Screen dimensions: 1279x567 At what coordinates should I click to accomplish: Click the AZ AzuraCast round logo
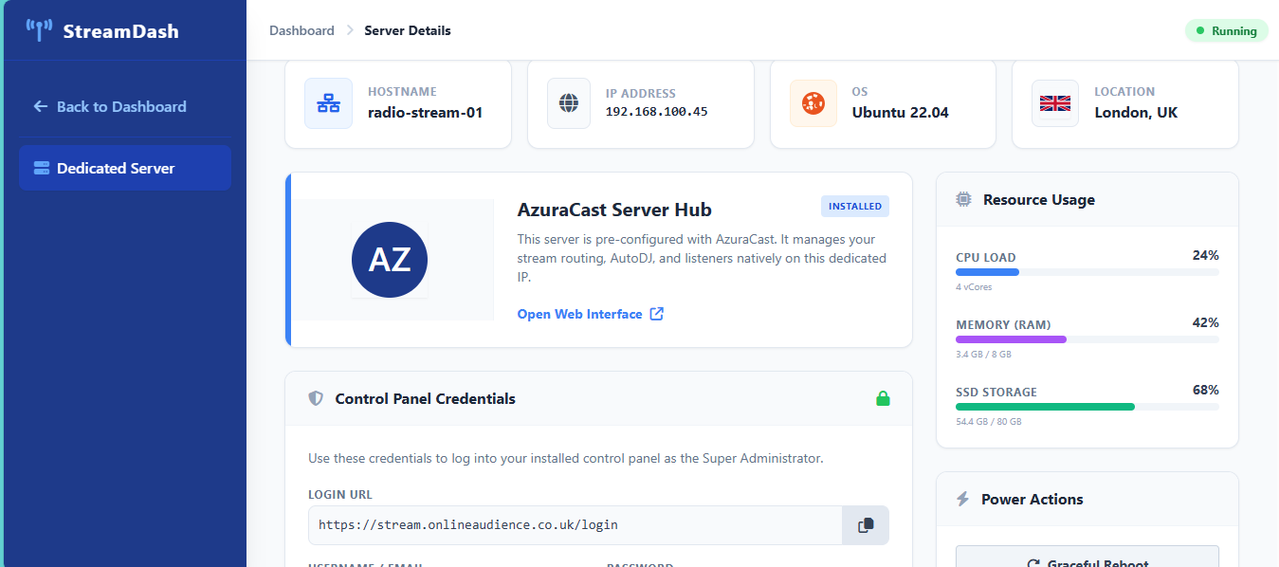[390, 260]
